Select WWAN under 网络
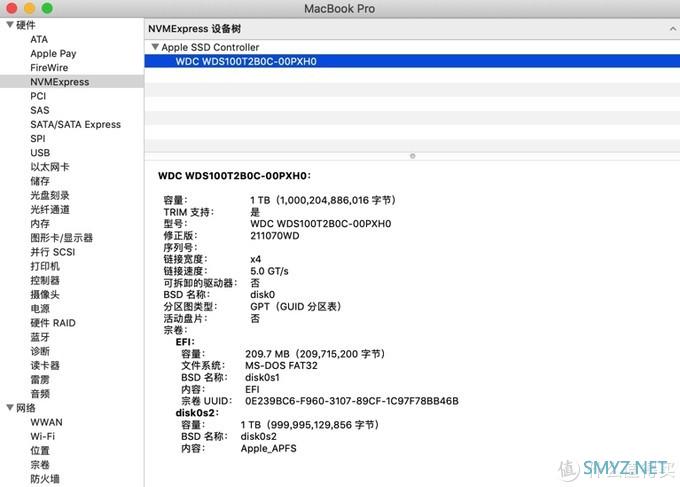 [46, 422]
